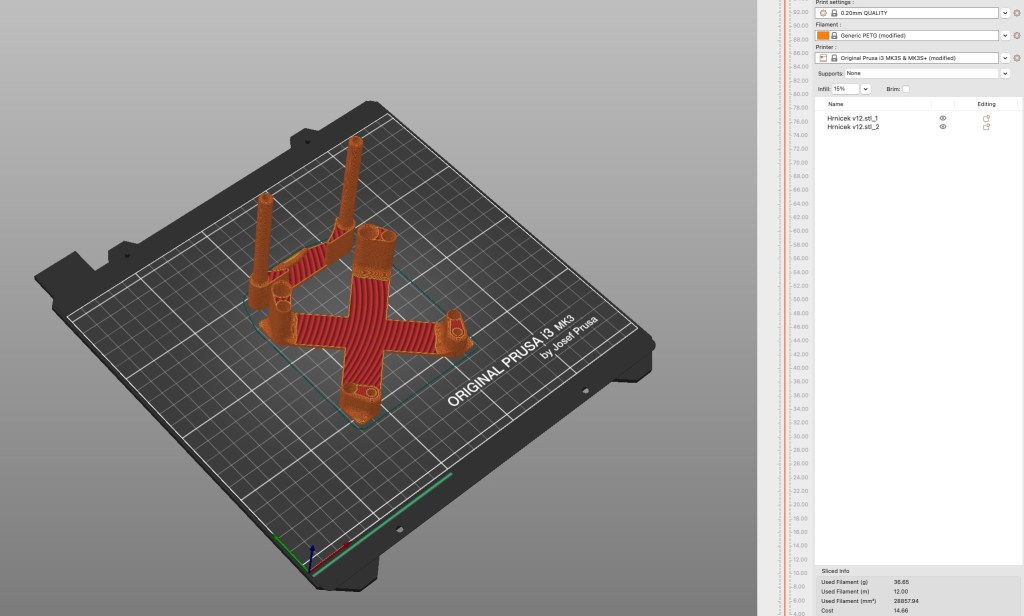Open the Supports dropdown list
This screenshot has height=616, width=1024.
[1004, 73]
